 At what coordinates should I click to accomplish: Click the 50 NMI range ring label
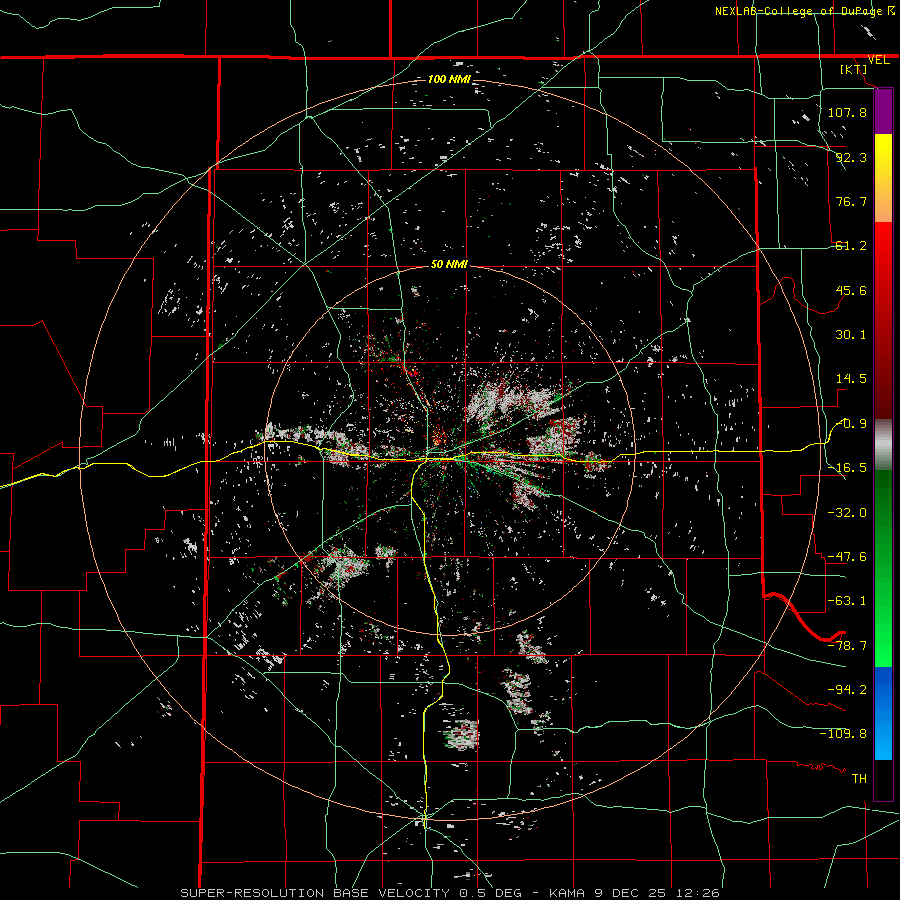pyautogui.click(x=449, y=264)
